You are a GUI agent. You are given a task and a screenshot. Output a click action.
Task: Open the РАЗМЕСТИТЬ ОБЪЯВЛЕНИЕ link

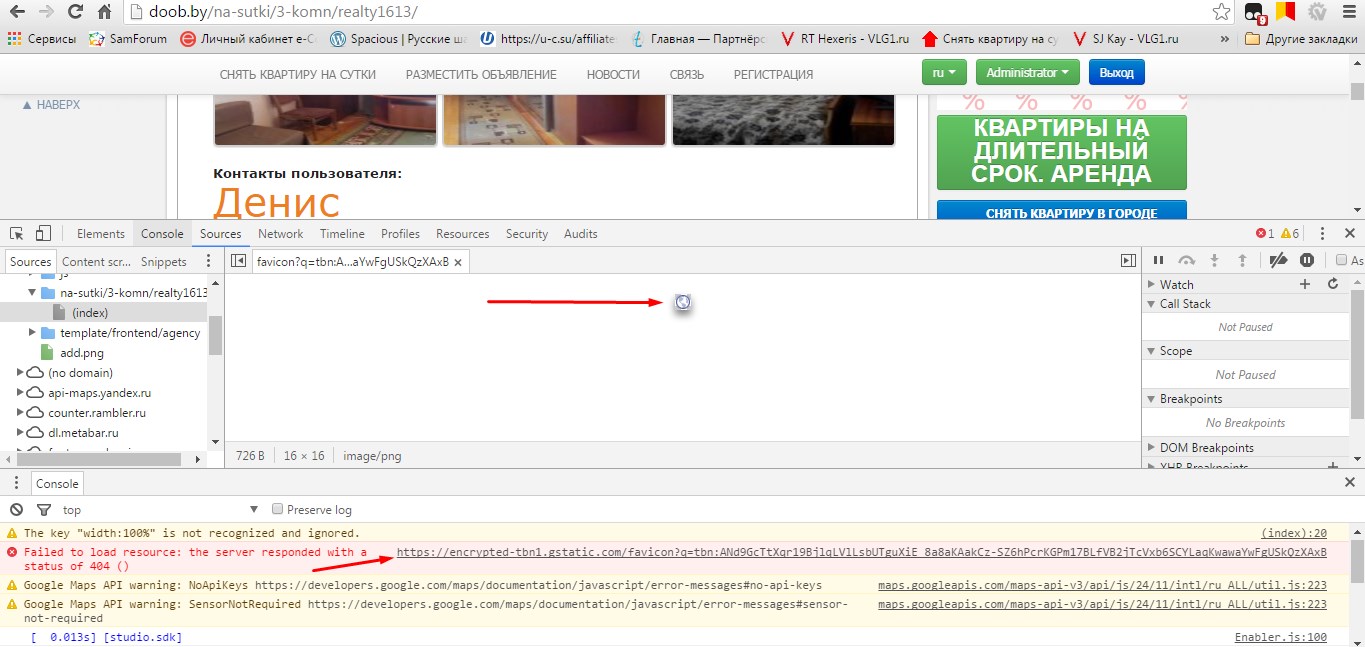tap(481, 74)
